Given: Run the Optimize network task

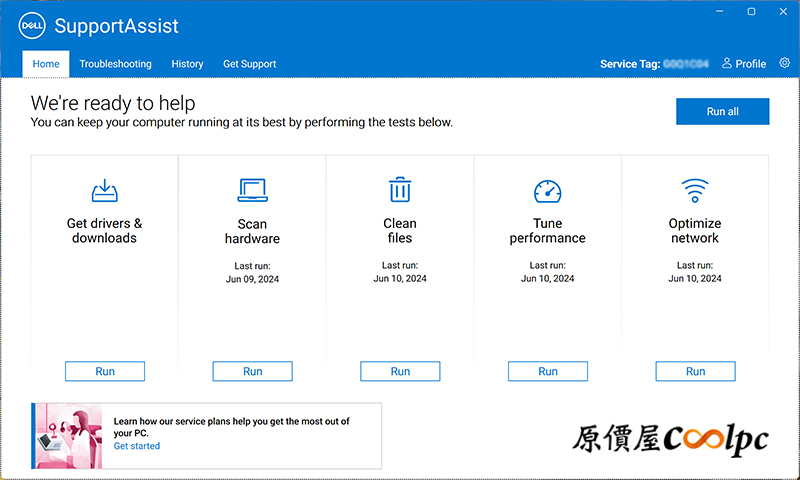Looking at the screenshot, I should pyautogui.click(x=695, y=371).
